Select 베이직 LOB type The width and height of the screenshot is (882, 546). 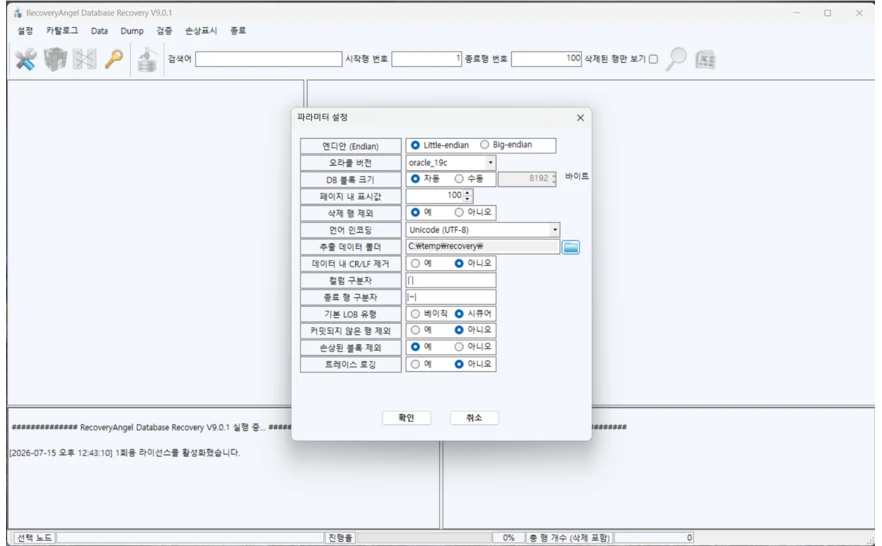415,314
